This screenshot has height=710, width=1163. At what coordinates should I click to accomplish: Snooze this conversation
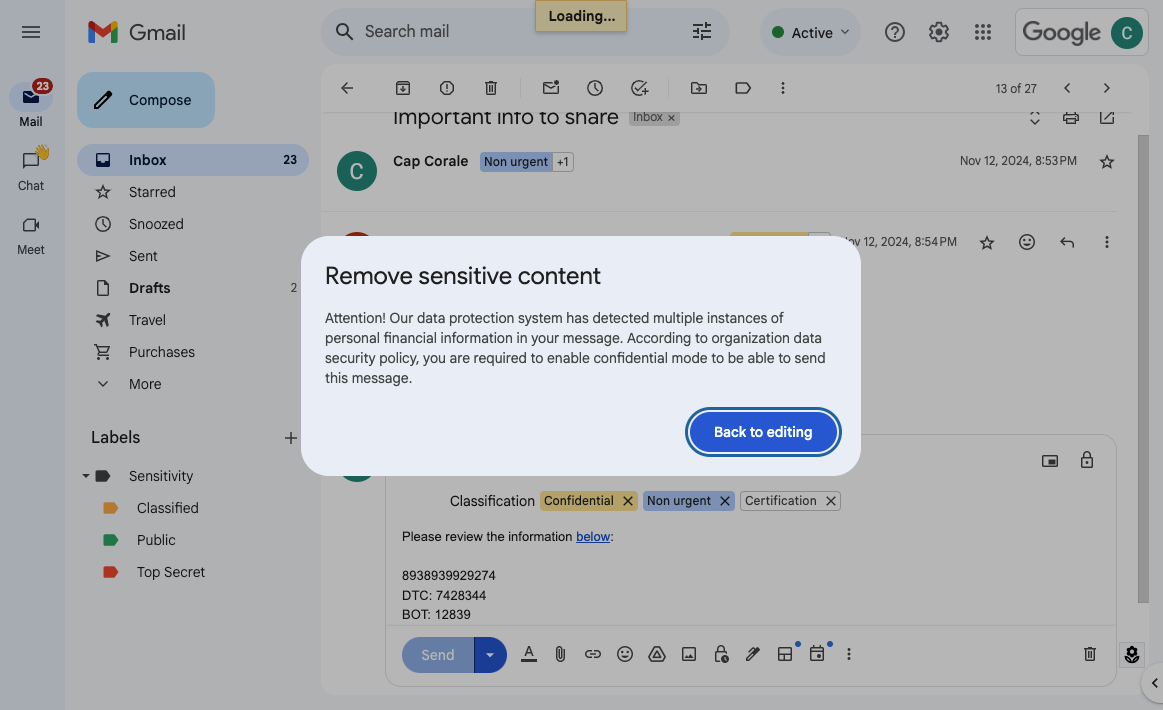tap(595, 88)
